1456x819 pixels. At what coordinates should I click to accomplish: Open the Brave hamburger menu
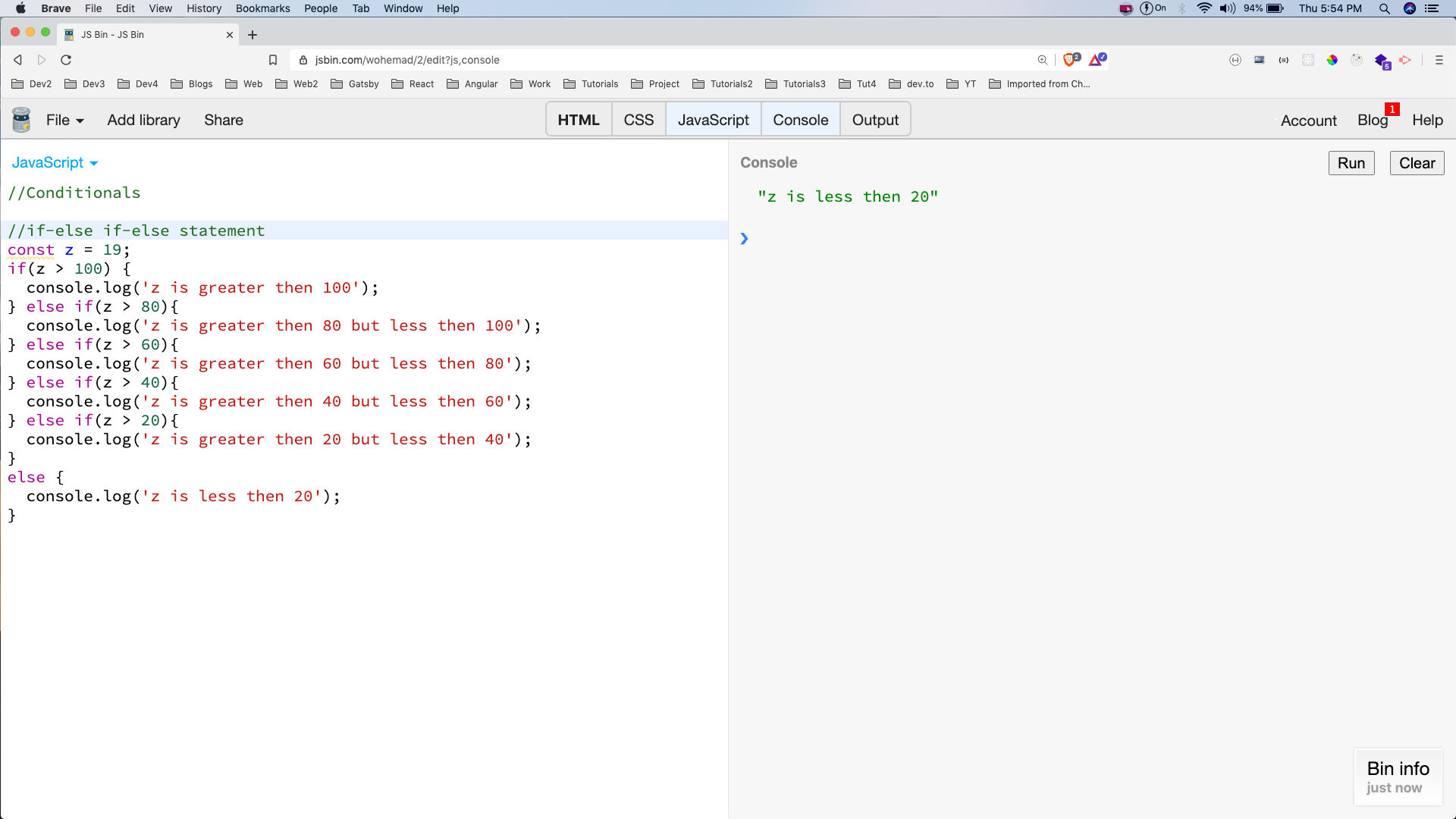[x=1439, y=60]
